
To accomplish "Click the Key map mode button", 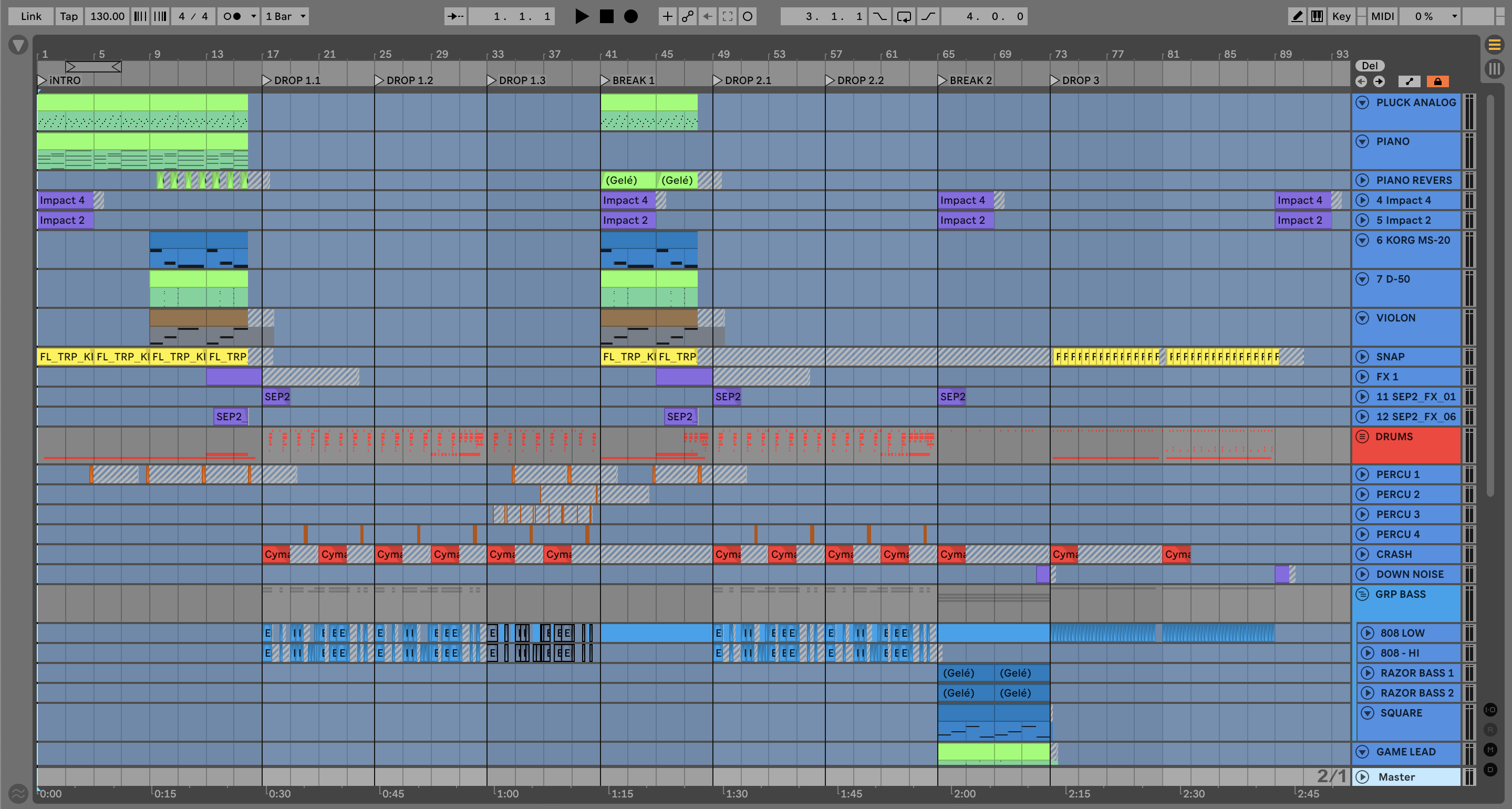I will pos(1341,16).
